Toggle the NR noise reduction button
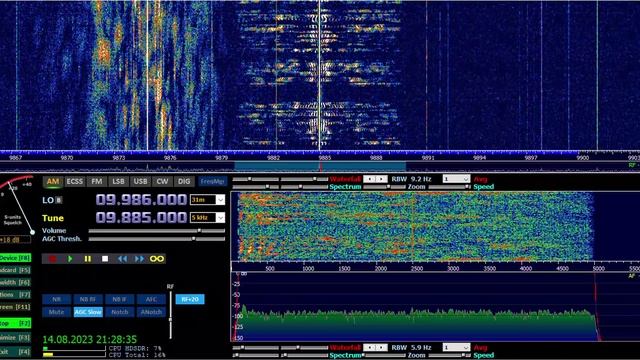Image resolution: width=640 pixels, height=360 pixels. 56,299
